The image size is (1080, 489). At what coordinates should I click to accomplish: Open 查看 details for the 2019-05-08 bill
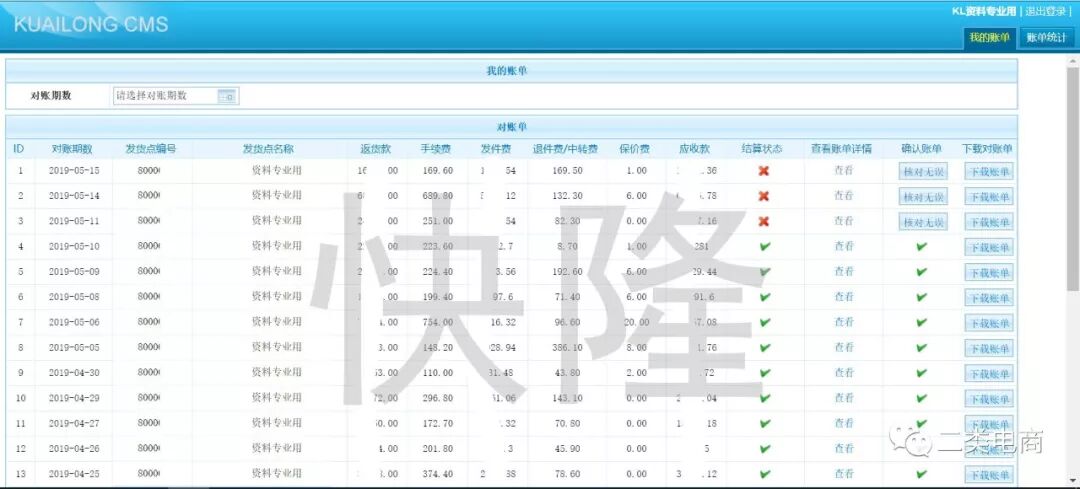pos(844,296)
